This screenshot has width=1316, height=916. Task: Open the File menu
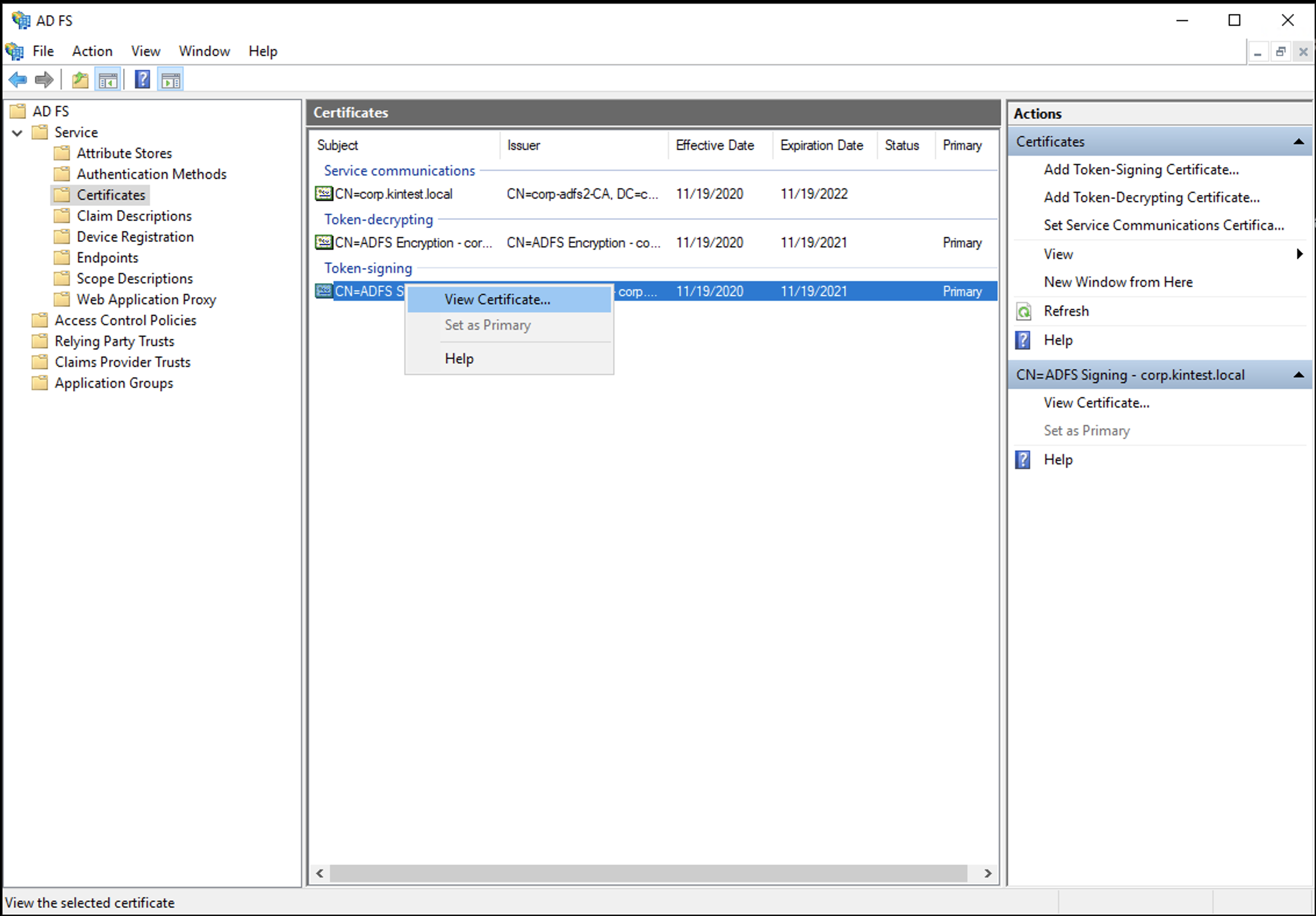click(x=43, y=51)
